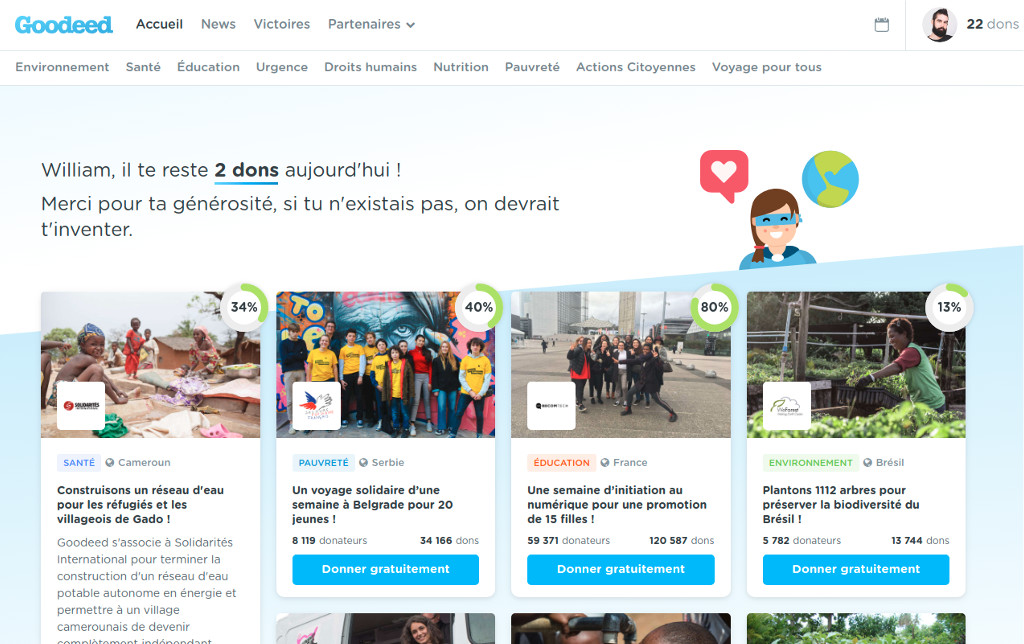The height and width of the screenshot is (644, 1024).
Task: Donate freely to the Belgrade trip project
Action: click(x=385, y=570)
